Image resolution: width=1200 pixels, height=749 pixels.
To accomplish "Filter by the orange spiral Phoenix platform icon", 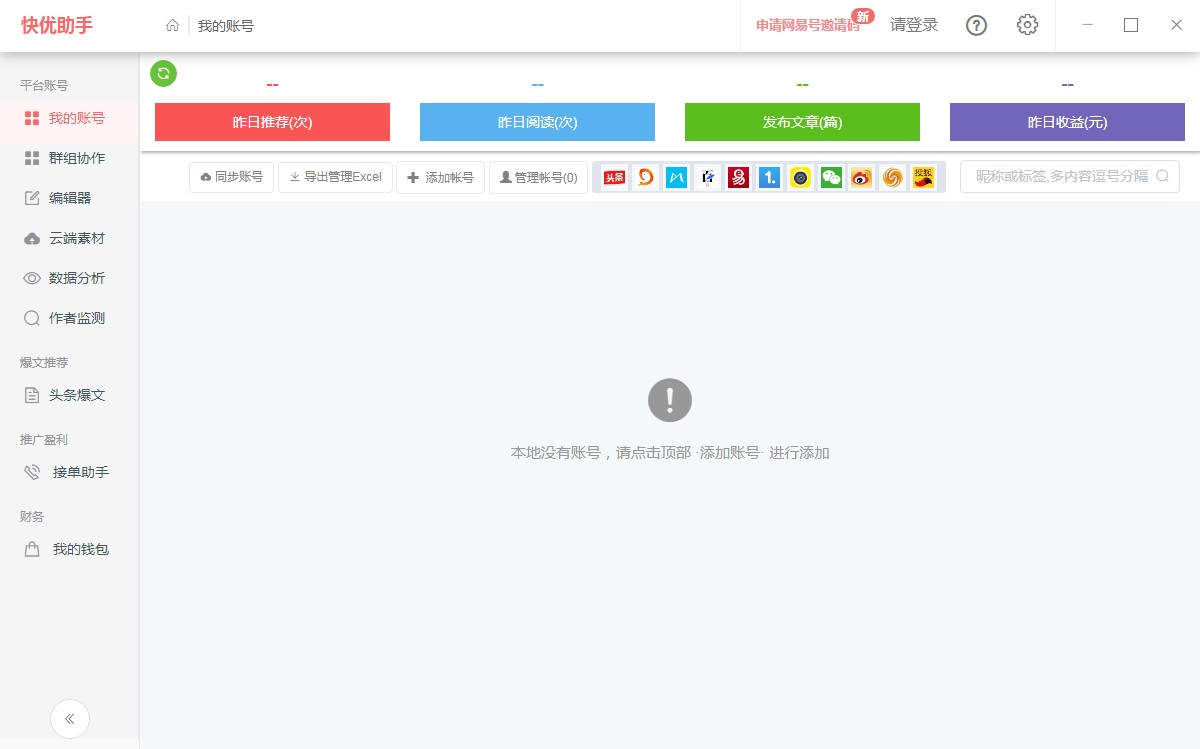I will pyautogui.click(x=892, y=177).
